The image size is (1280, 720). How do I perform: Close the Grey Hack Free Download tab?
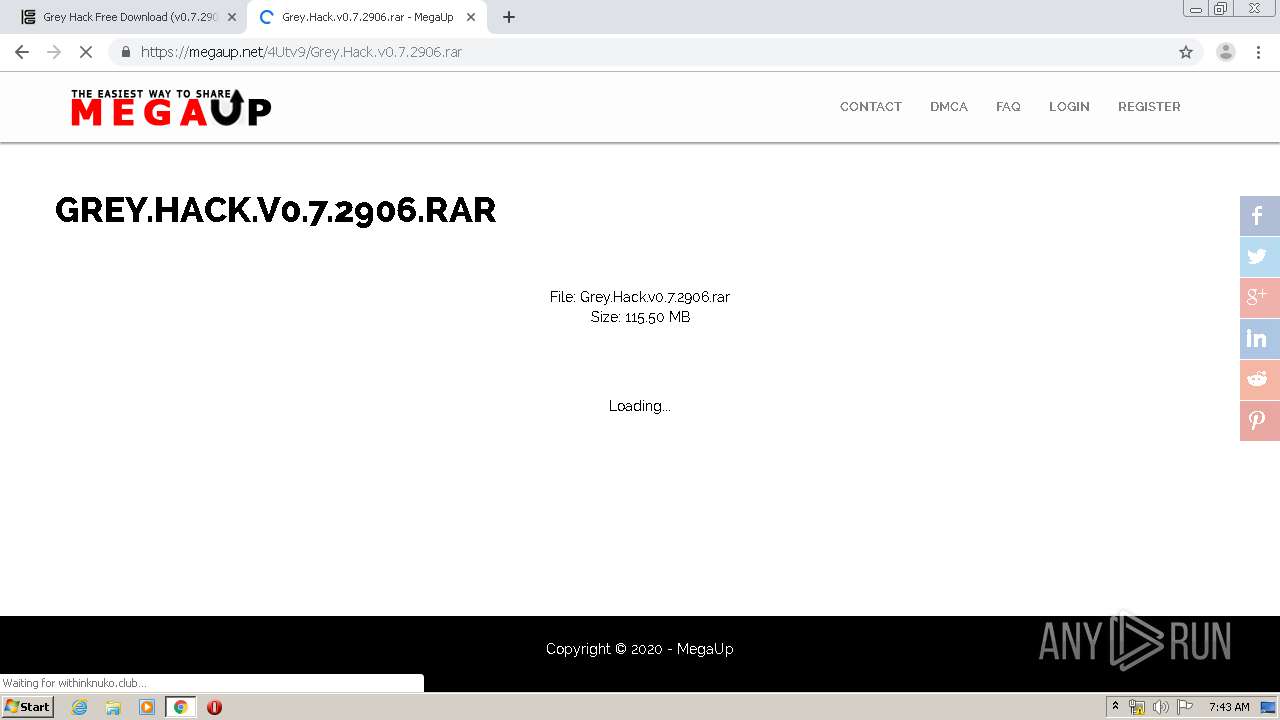(x=232, y=17)
